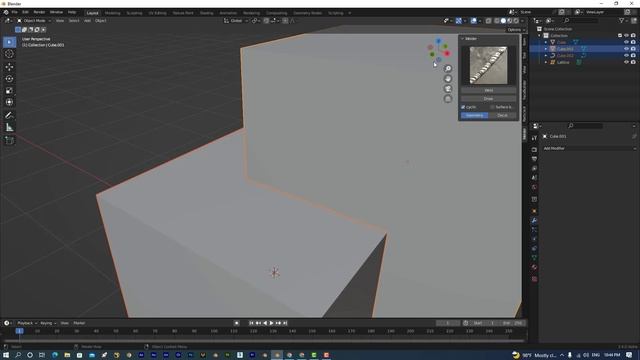Open the View Layer properties tab

click(x=534, y=169)
